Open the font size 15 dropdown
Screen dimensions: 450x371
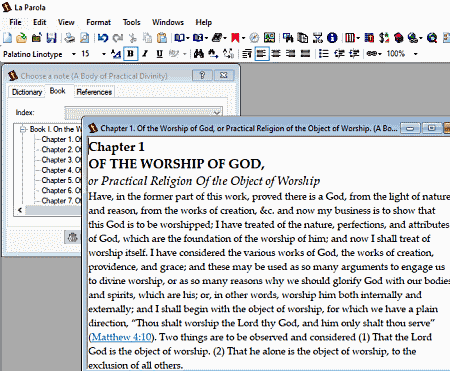click(104, 54)
